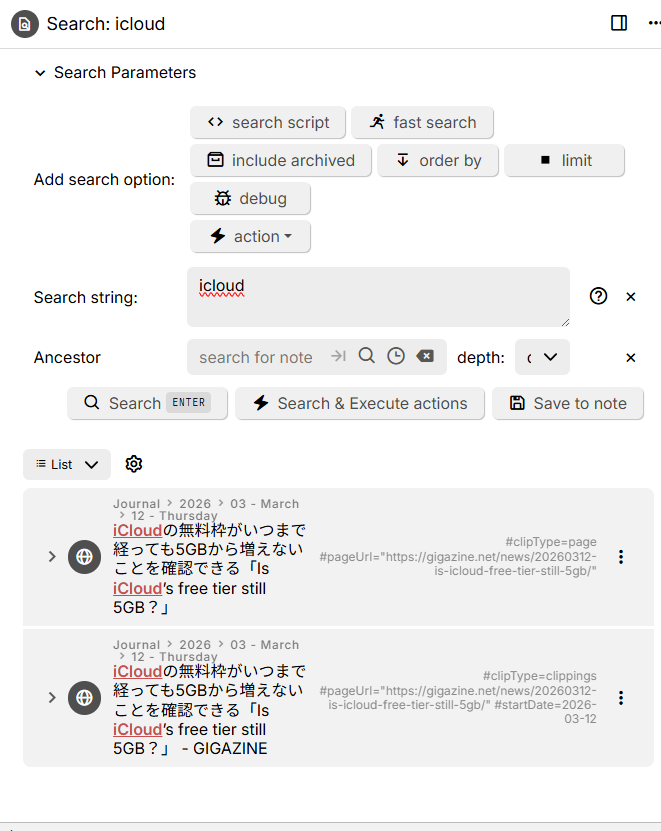
Task: Expand the first search result note
Action: click(x=52, y=557)
